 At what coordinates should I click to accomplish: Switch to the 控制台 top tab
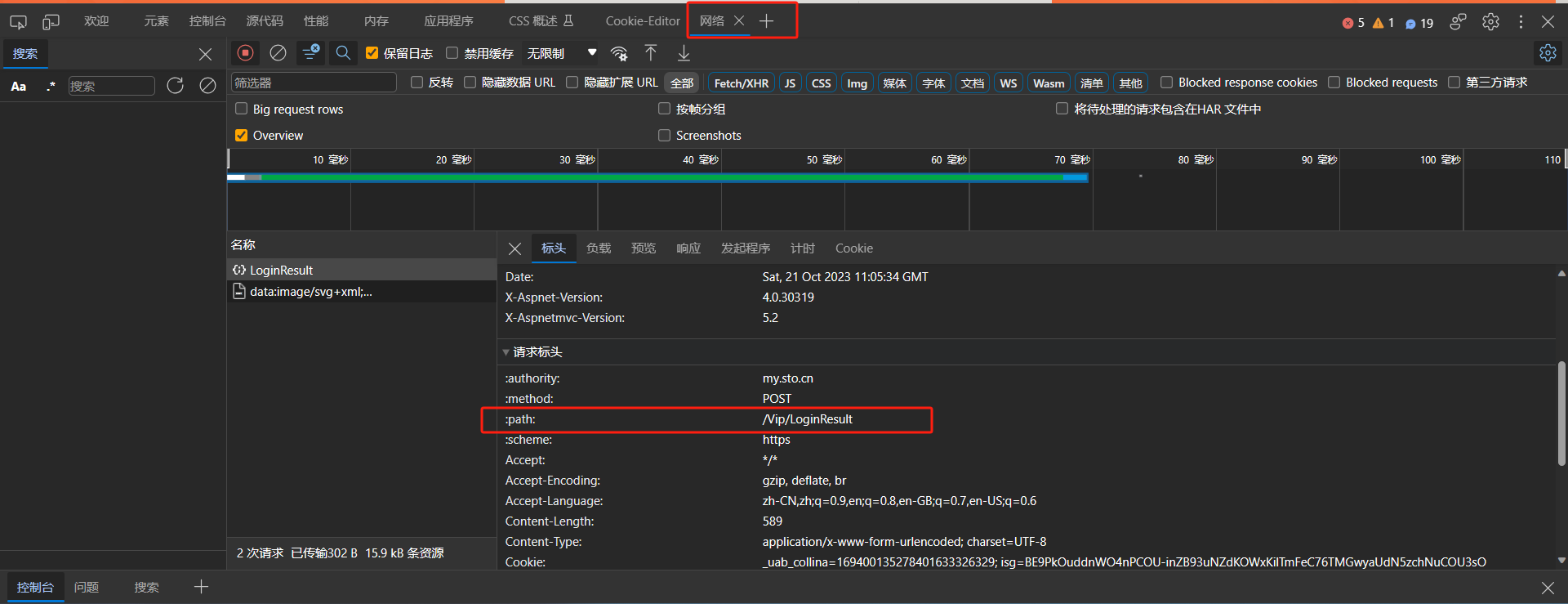click(x=207, y=21)
